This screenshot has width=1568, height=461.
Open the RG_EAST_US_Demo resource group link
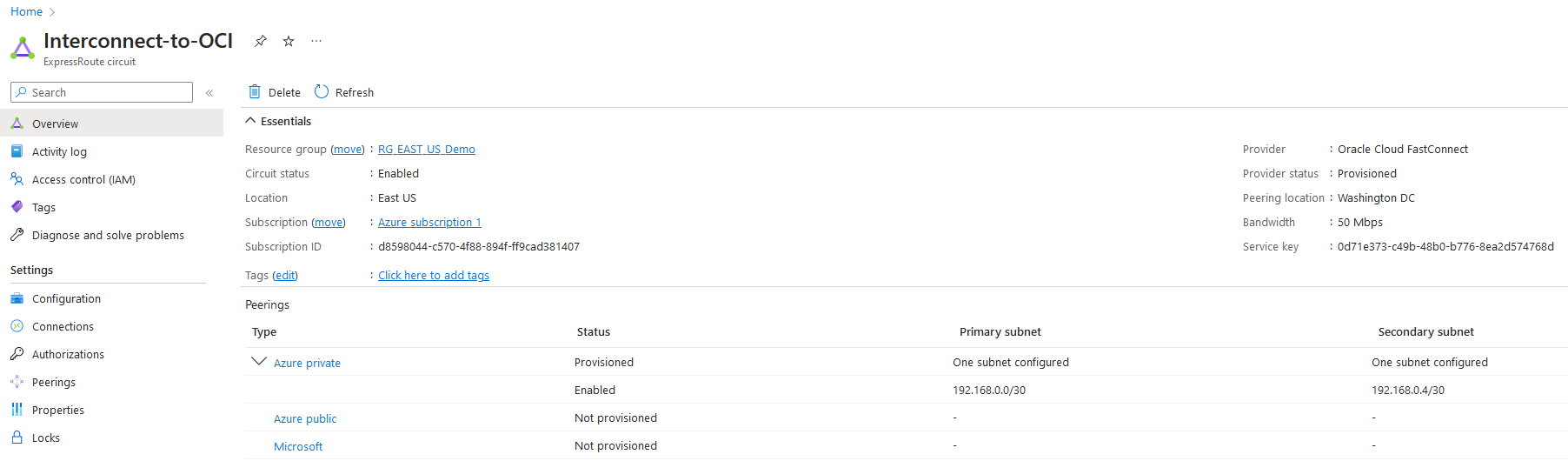426,150
